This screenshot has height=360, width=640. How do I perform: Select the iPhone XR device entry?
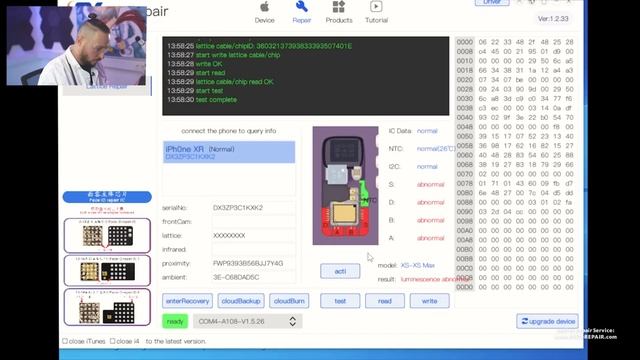point(229,152)
